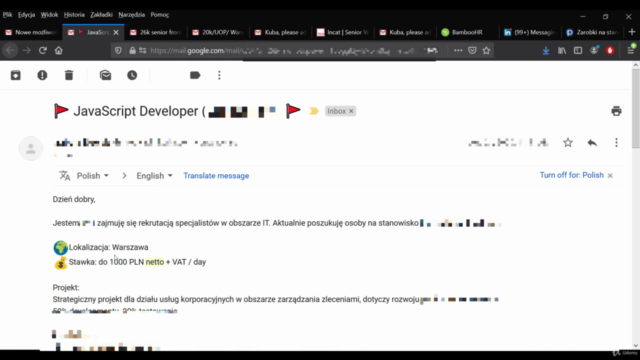The image size is (640, 360).
Task: Archive the open email
Action: [16, 75]
